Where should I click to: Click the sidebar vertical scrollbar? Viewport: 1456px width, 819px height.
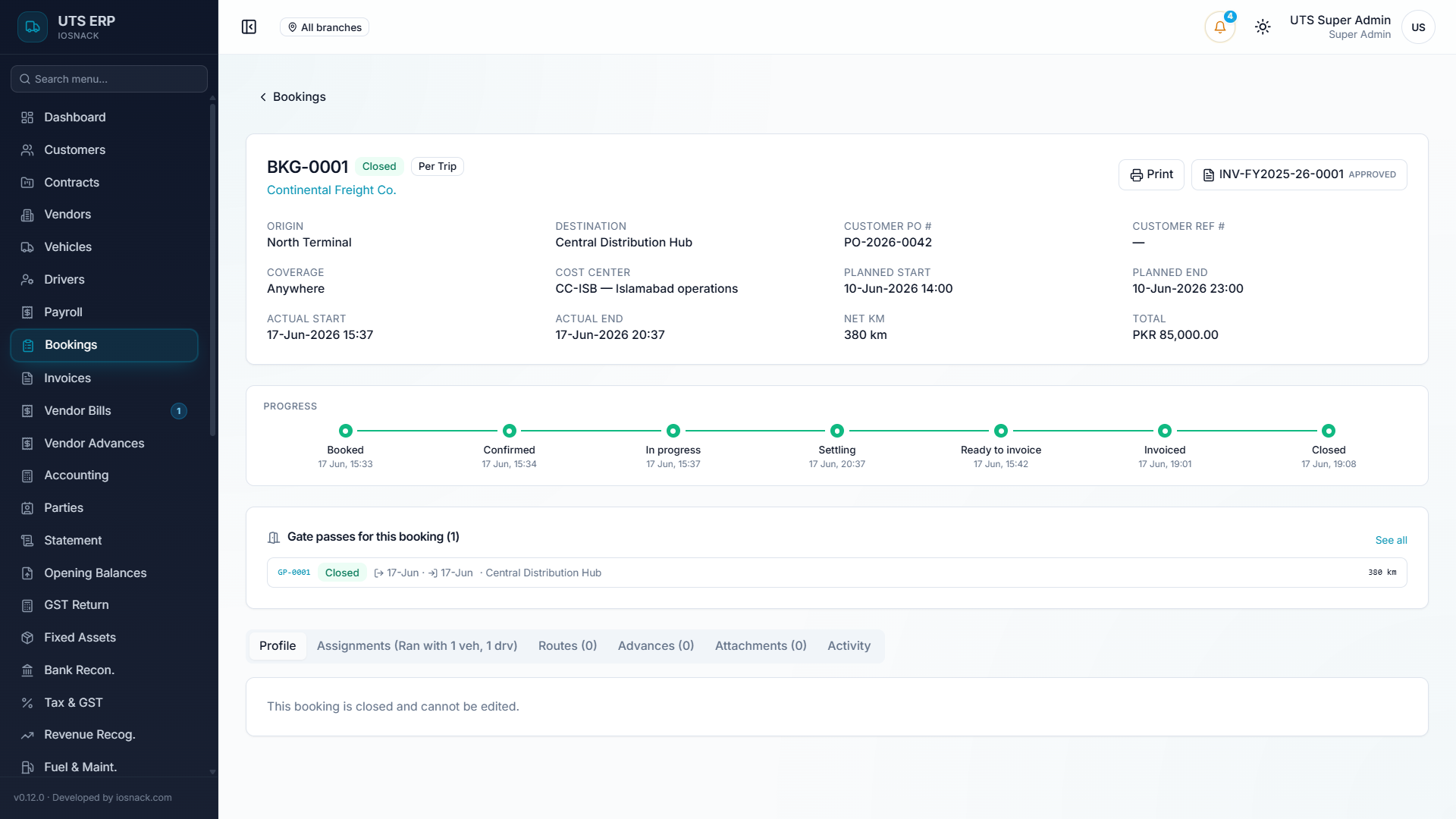point(212,269)
